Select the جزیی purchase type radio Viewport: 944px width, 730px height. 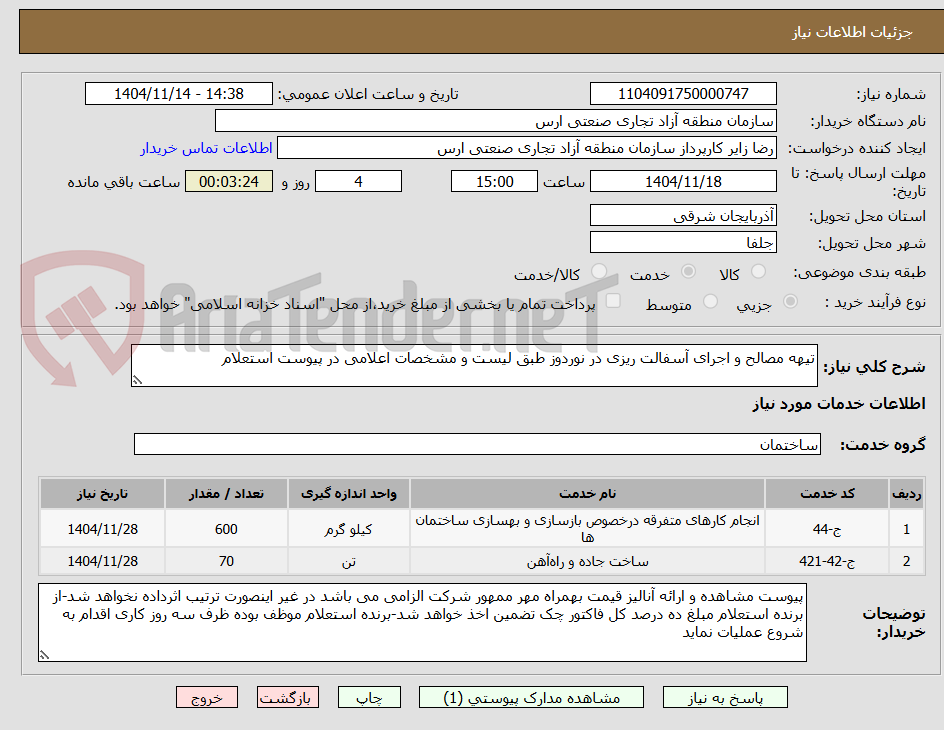coord(790,302)
